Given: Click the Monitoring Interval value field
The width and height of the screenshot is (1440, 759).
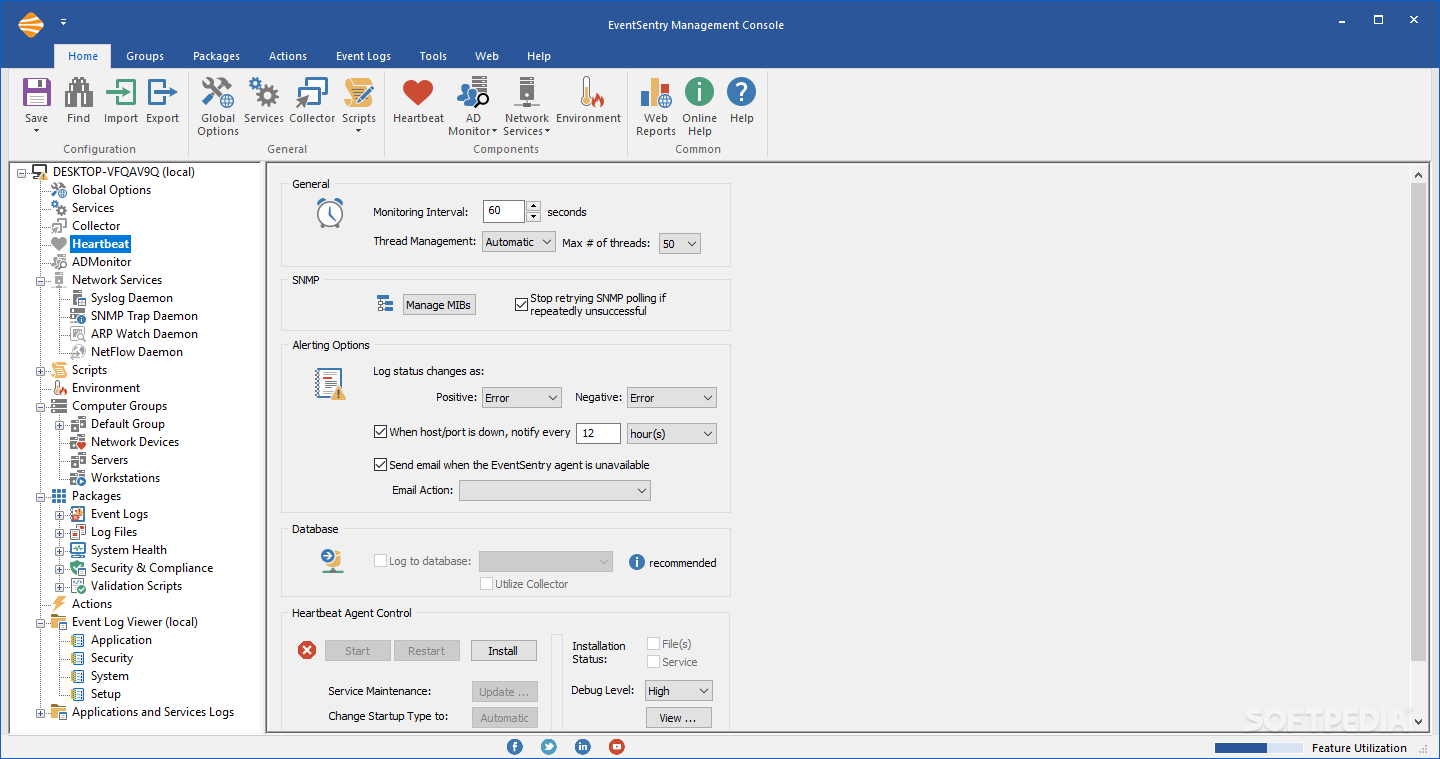Looking at the screenshot, I should (504, 211).
